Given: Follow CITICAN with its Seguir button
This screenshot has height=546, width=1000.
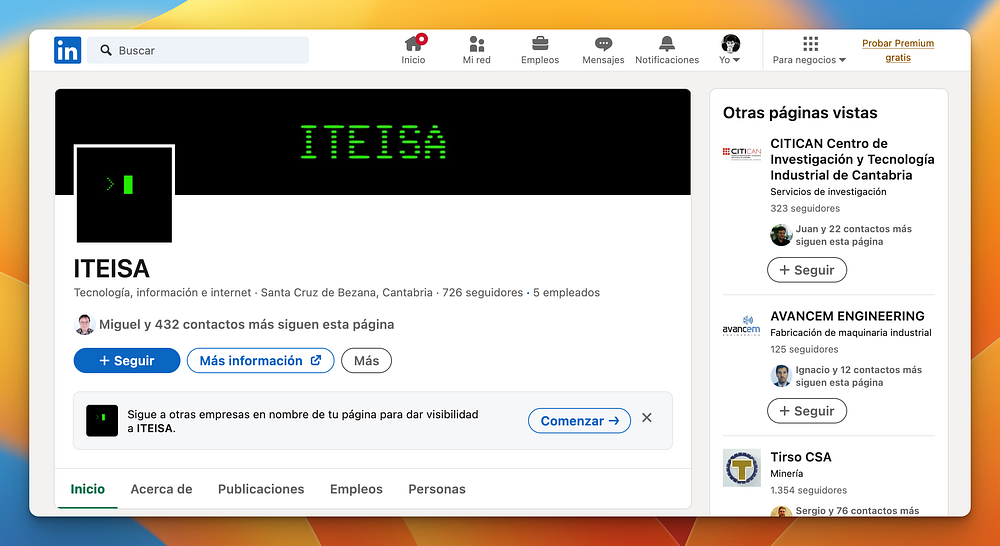Looking at the screenshot, I should (x=807, y=270).
